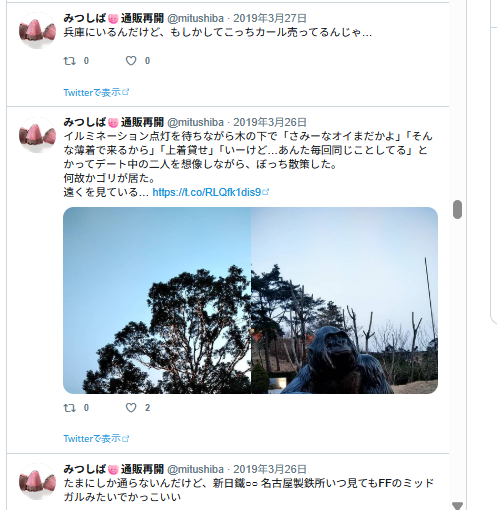
Task: Like the March 27 tweet heart icon
Action: 131,61
